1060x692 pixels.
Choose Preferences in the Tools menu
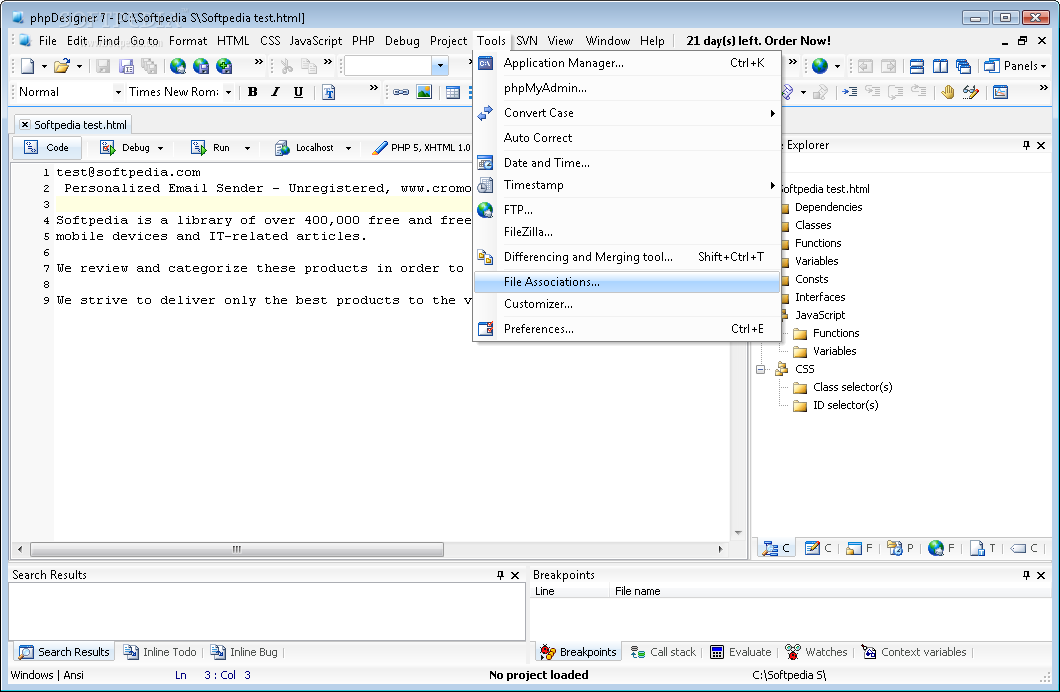click(x=627, y=329)
